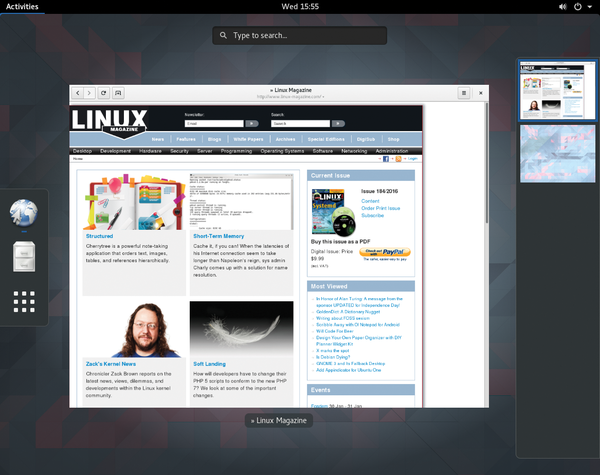The image size is (600, 475).
Task: Click the Facebook icon on the page
Action: coord(386,159)
